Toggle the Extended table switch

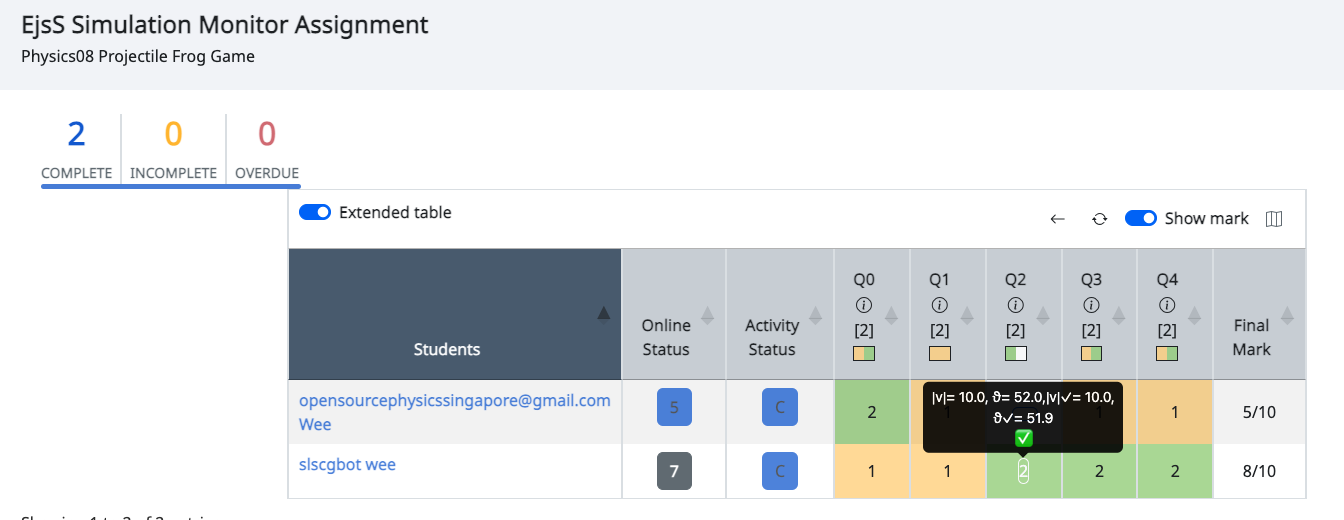[315, 212]
